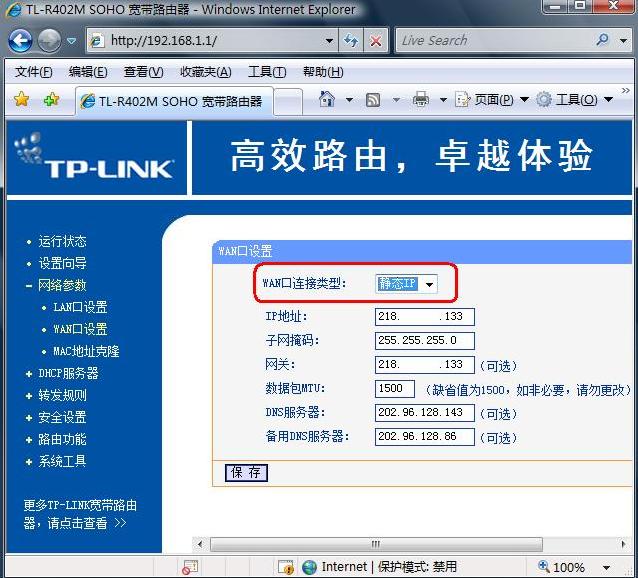
Task: Expand the 系统工具 section
Action: coord(62,461)
